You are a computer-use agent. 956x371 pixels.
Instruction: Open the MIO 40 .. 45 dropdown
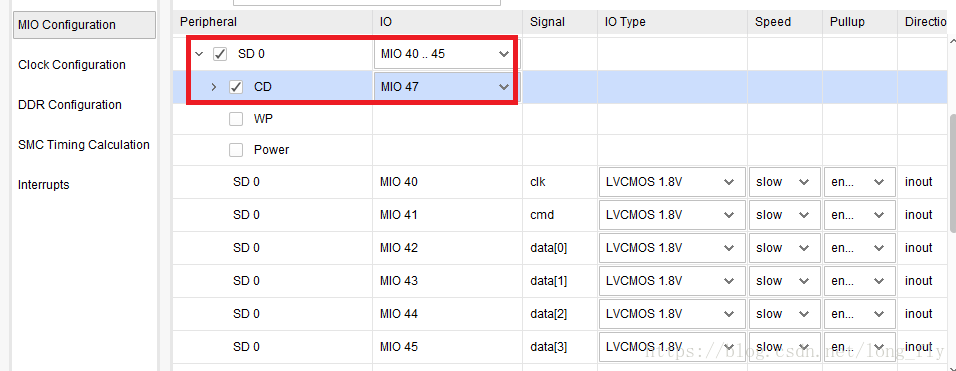coord(444,54)
